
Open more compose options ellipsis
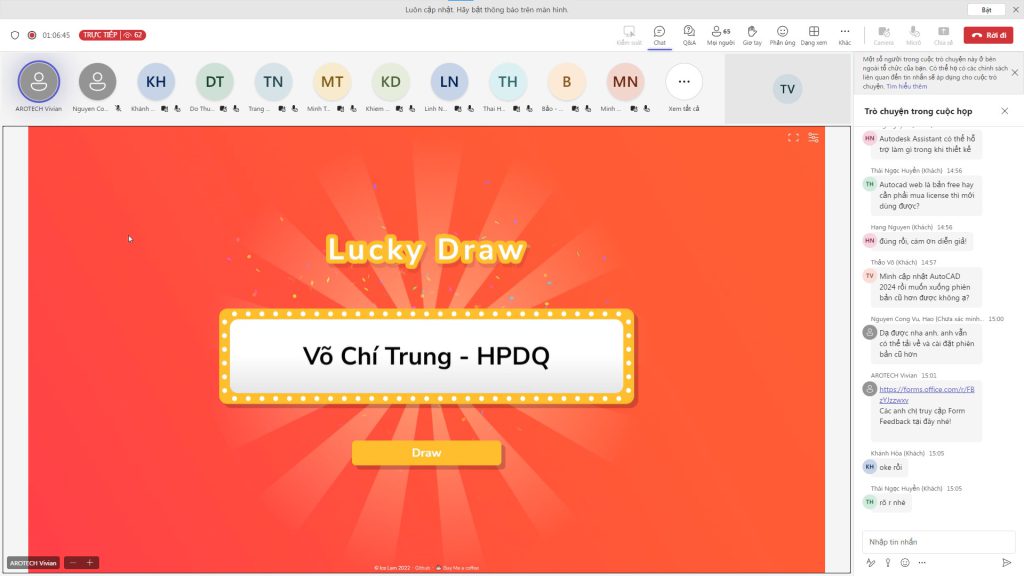pos(921,562)
